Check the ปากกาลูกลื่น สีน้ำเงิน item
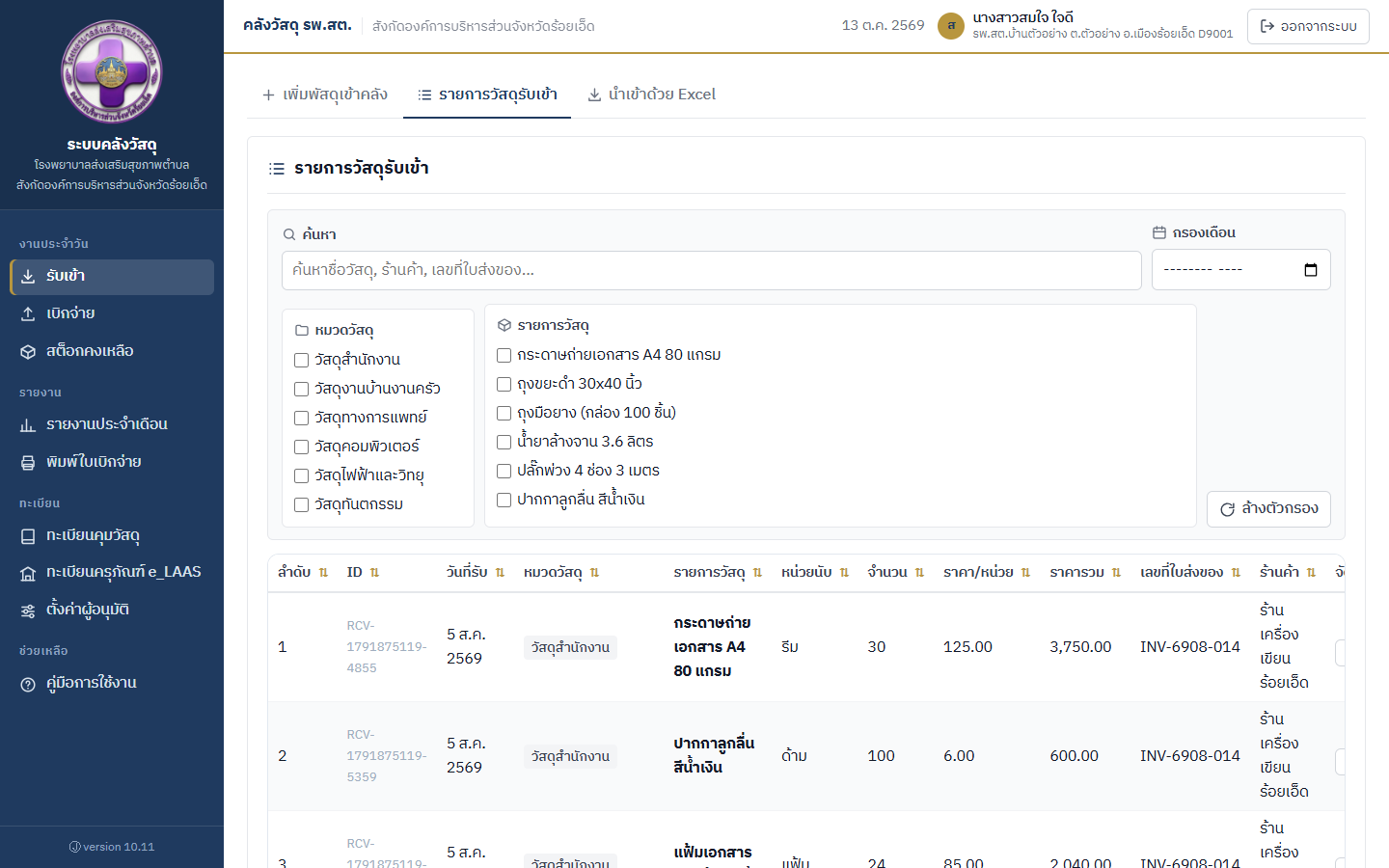Viewport: 1389px width, 868px height. 504,501
